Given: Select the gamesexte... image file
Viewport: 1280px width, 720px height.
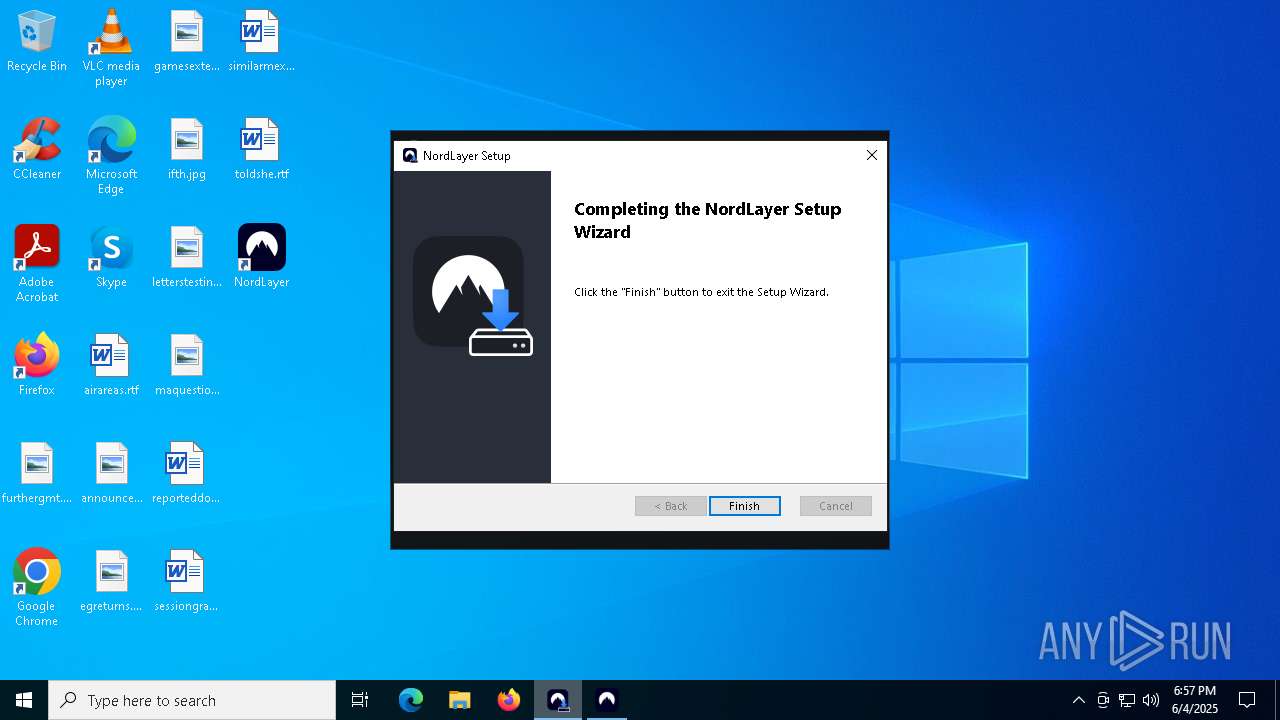Looking at the screenshot, I should [186, 42].
